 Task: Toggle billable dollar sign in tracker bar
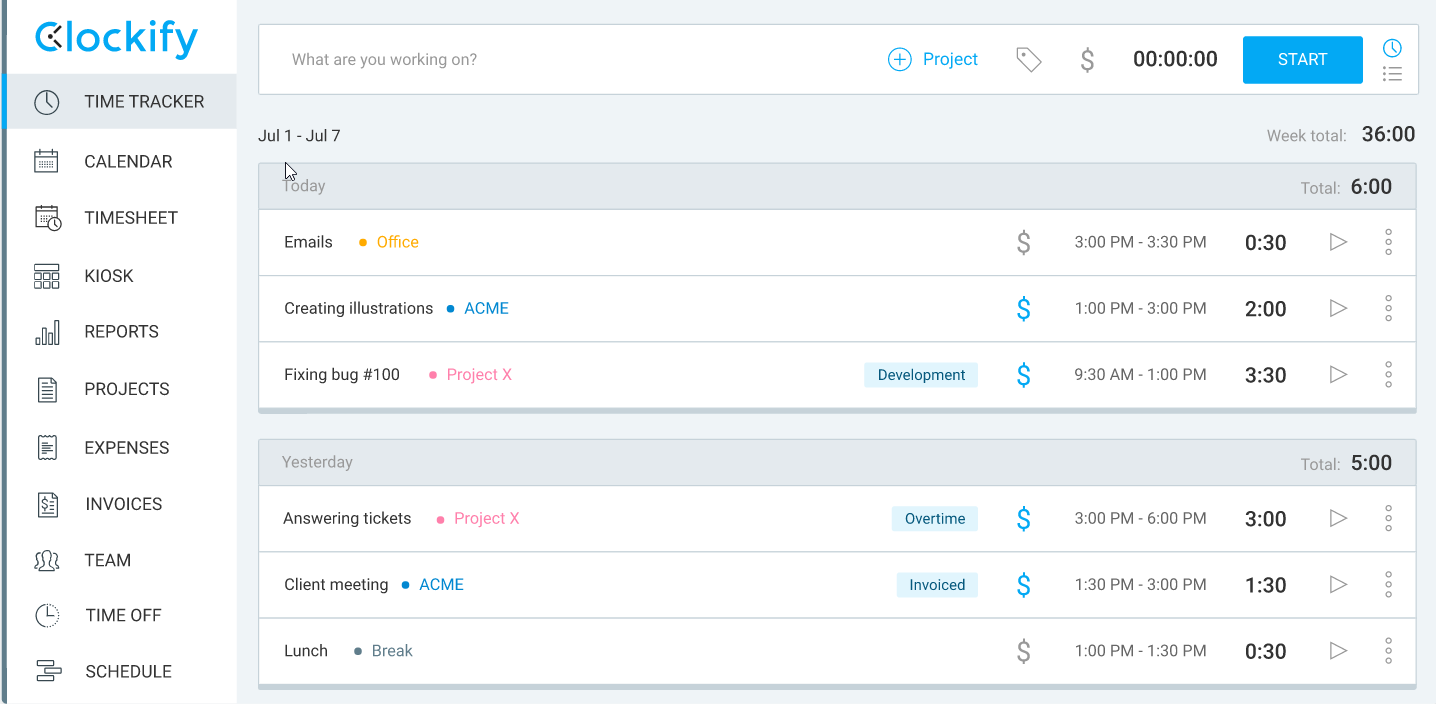point(1087,60)
